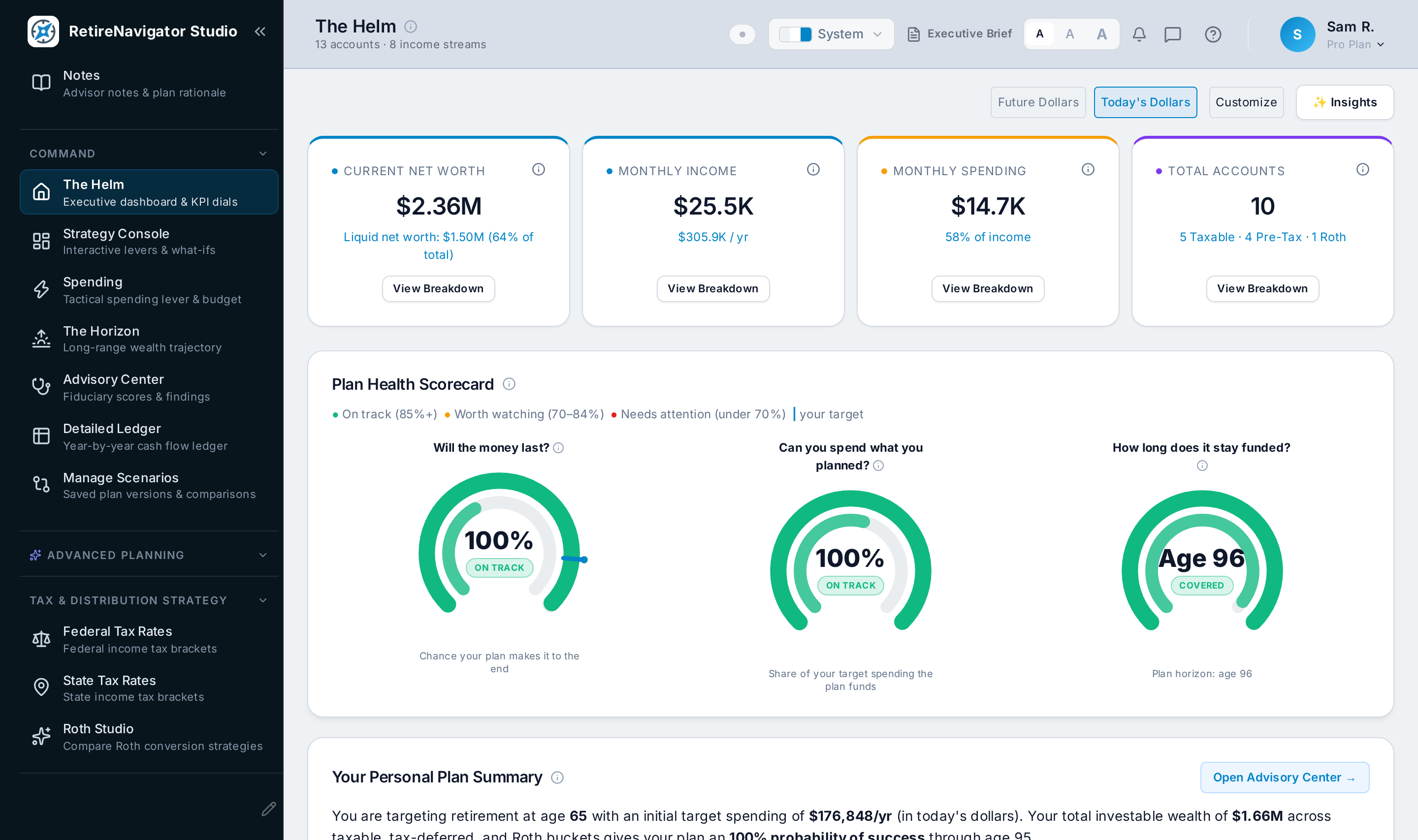
Task: Choose the largest text size A
Action: (x=1101, y=34)
